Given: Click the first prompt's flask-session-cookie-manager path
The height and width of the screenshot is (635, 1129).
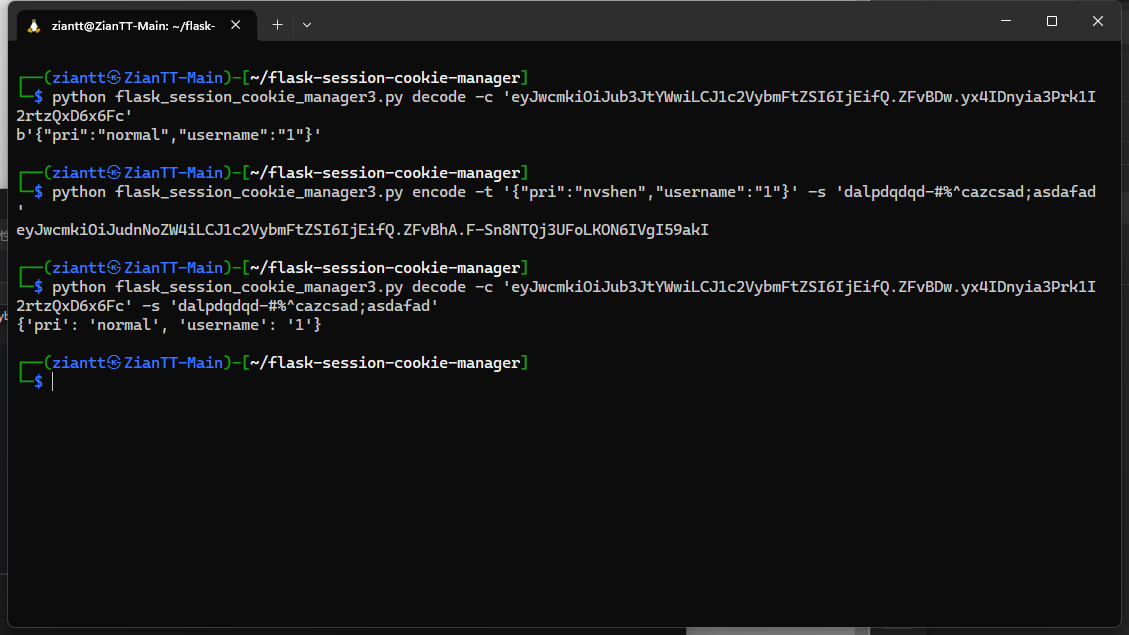Looking at the screenshot, I should 385,78.
